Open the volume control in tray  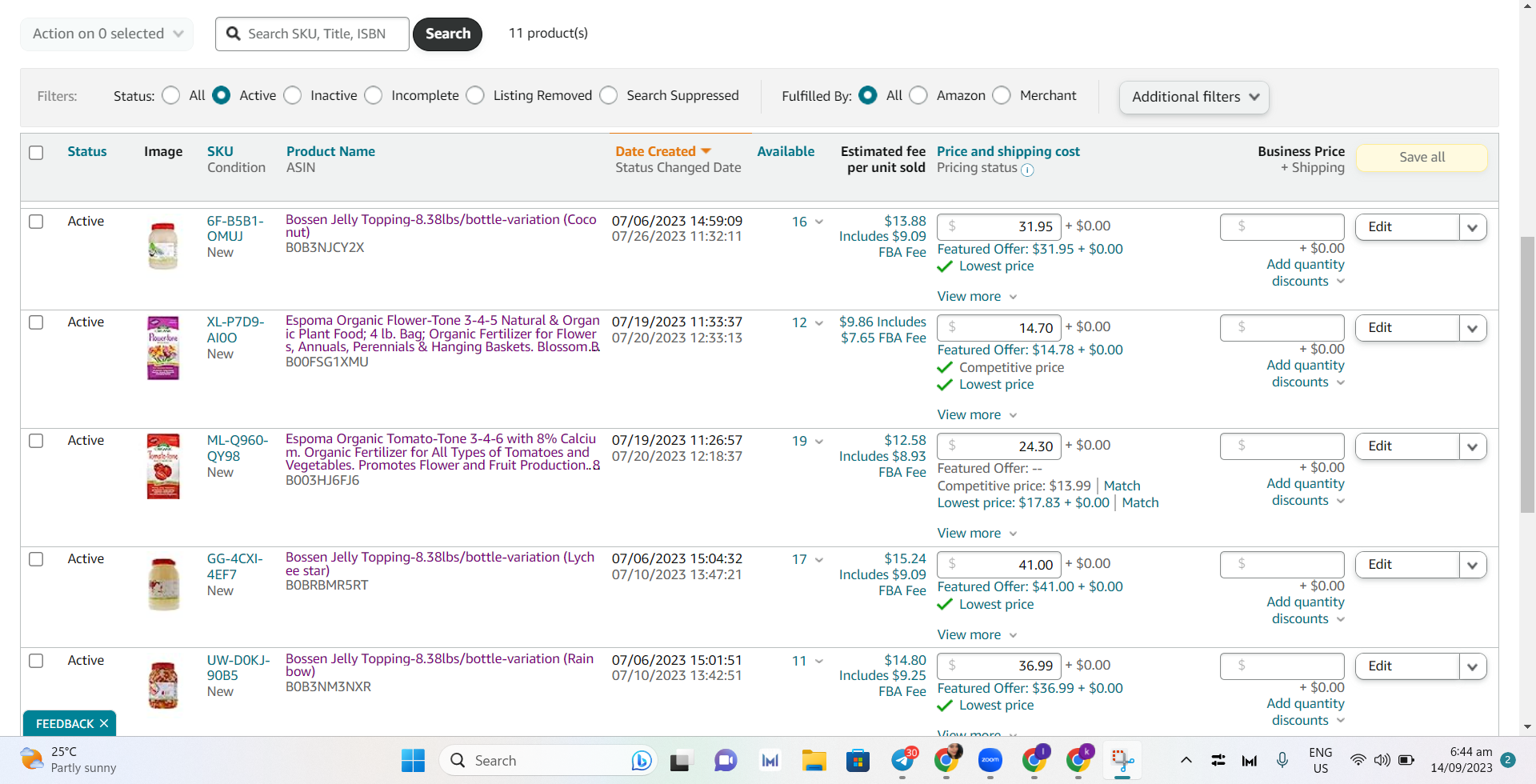1382,760
